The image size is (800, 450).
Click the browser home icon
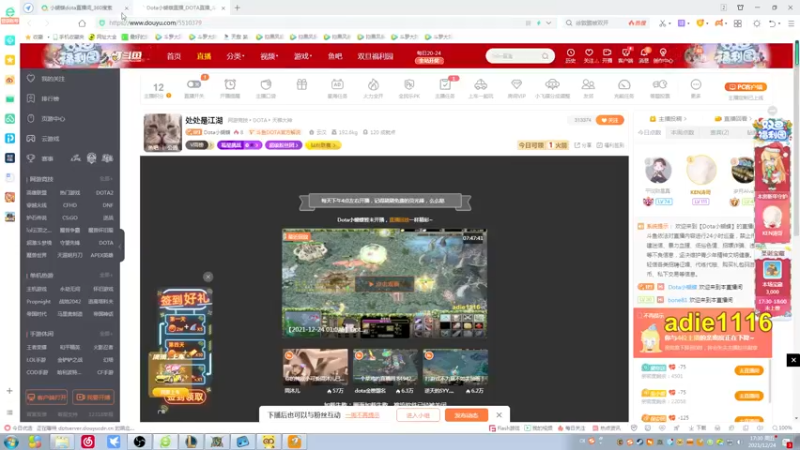(82, 23)
